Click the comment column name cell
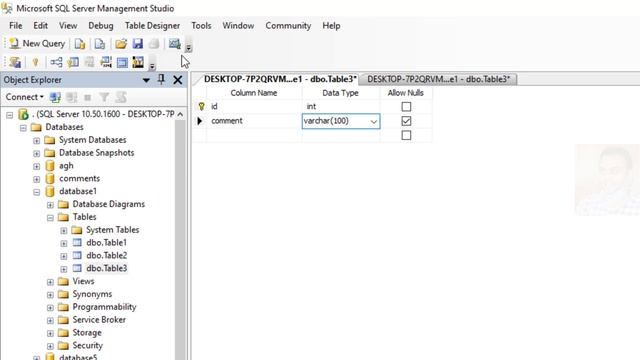Image resolution: width=640 pixels, height=360 pixels. 254,121
